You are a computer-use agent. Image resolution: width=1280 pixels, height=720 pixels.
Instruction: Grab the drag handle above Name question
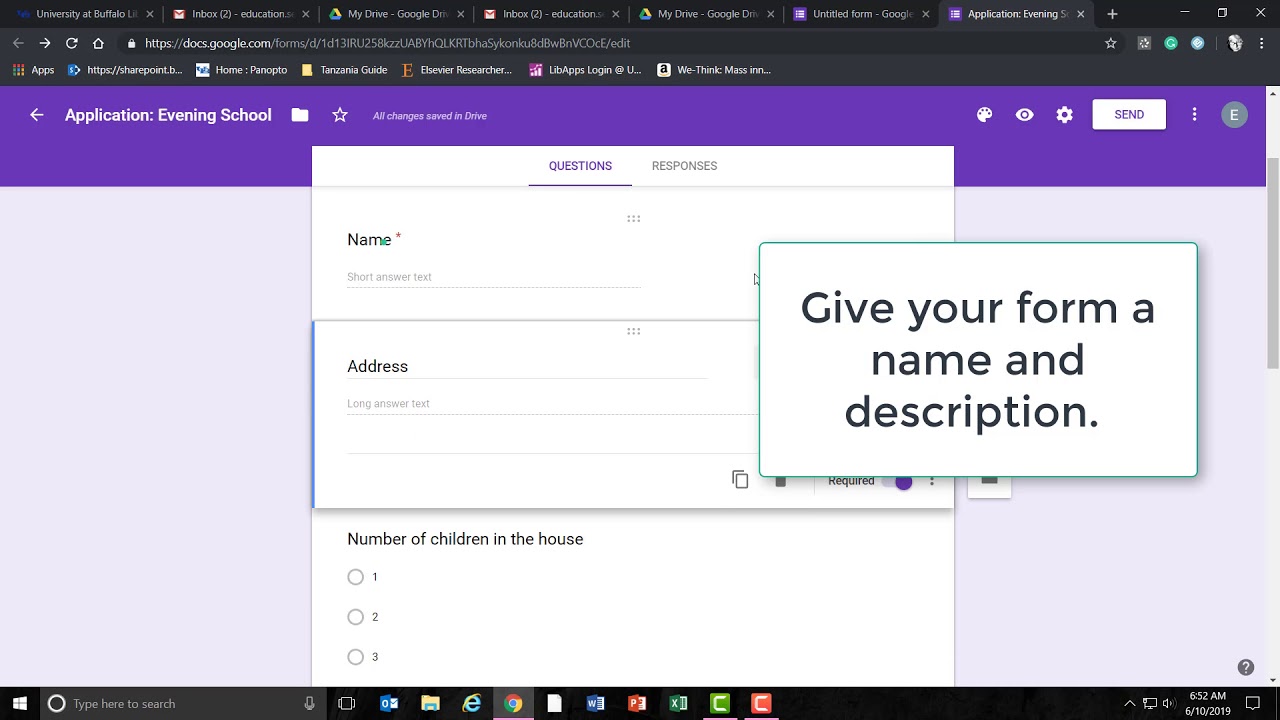pyautogui.click(x=633, y=218)
